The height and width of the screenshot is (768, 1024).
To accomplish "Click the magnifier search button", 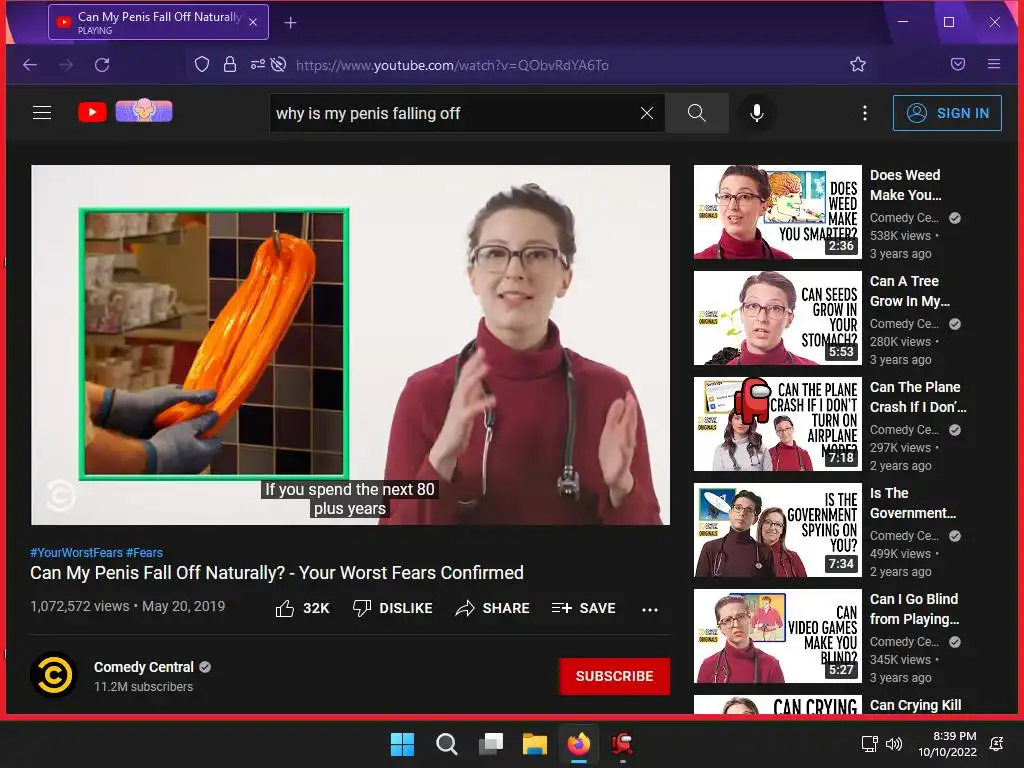I will point(697,113).
